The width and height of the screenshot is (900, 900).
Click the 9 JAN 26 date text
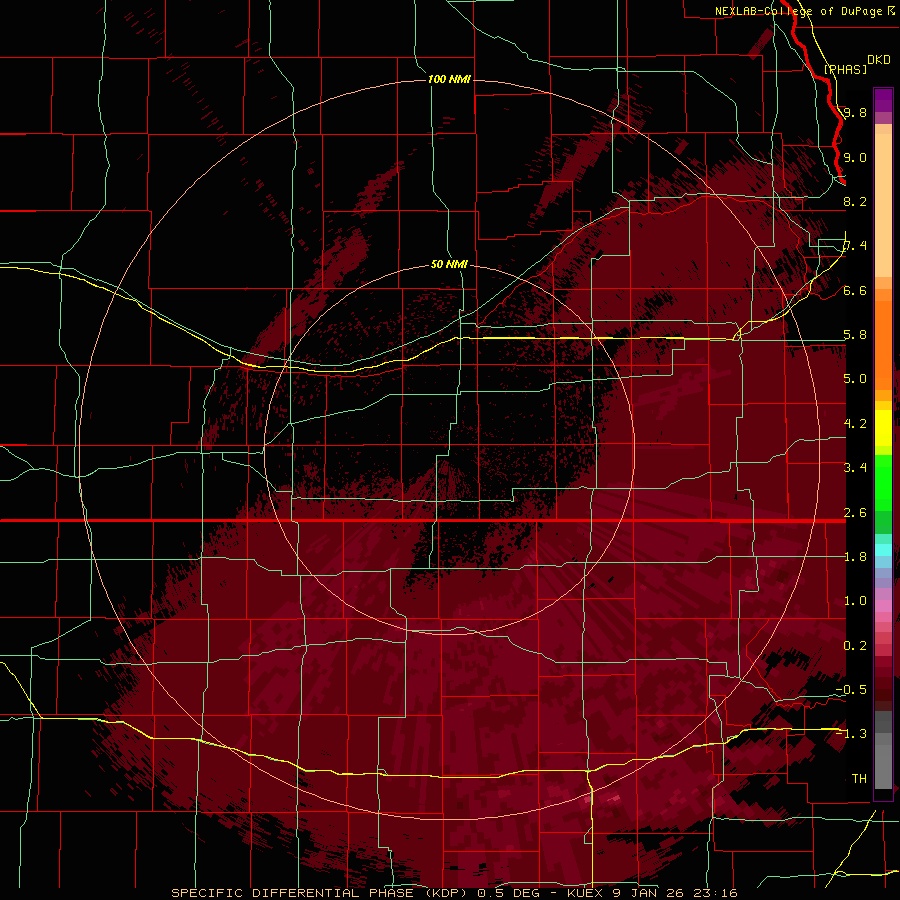click(x=648, y=893)
